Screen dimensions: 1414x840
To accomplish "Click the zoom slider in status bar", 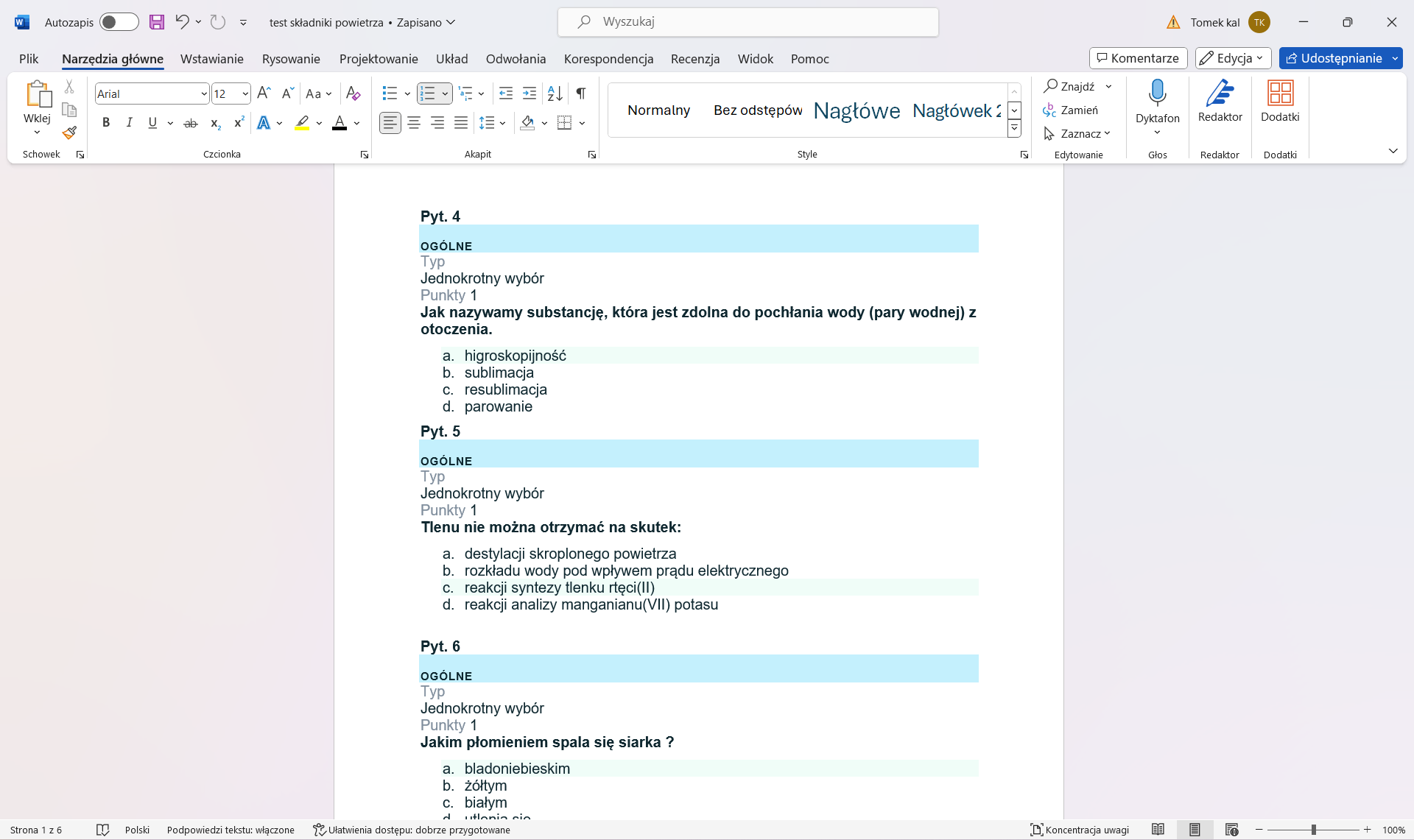I will 1313,830.
